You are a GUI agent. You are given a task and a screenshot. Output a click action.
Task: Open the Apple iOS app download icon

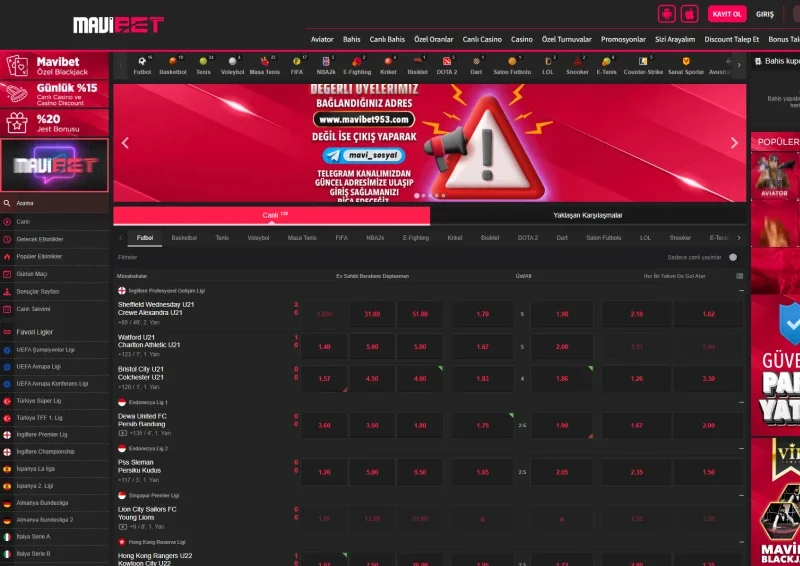point(689,14)
